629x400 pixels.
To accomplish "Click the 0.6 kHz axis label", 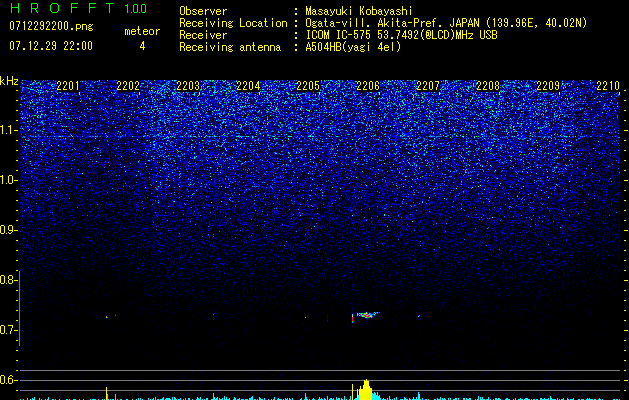I will 8,380.
